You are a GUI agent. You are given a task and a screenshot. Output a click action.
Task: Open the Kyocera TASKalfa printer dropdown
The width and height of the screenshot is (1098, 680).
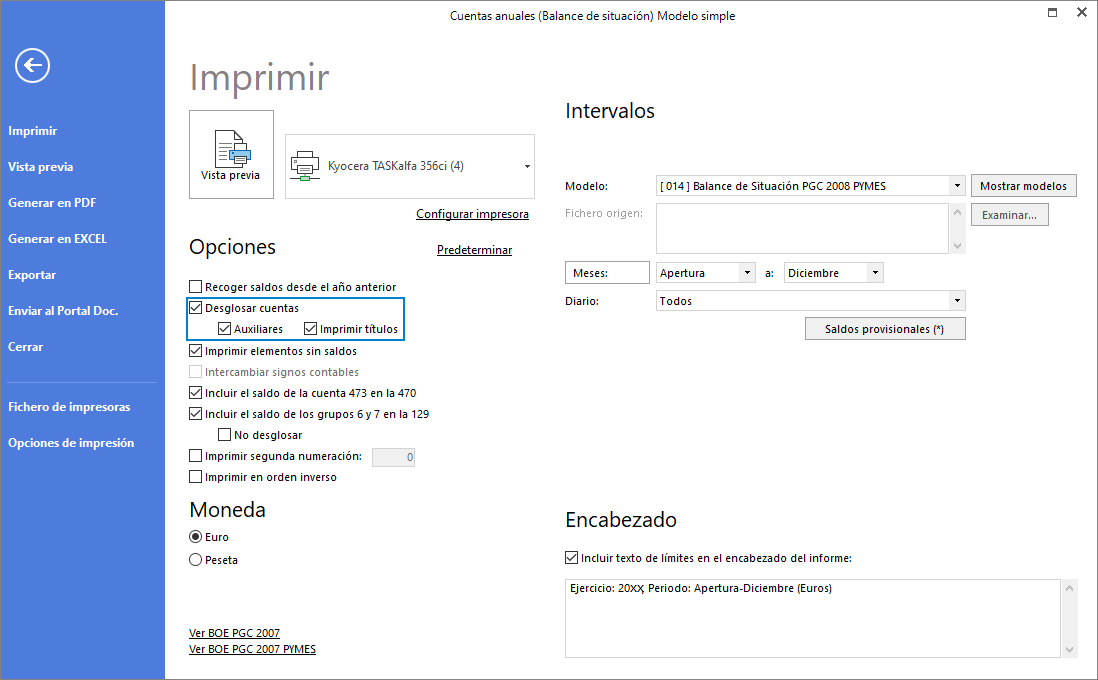pos(527,167)
